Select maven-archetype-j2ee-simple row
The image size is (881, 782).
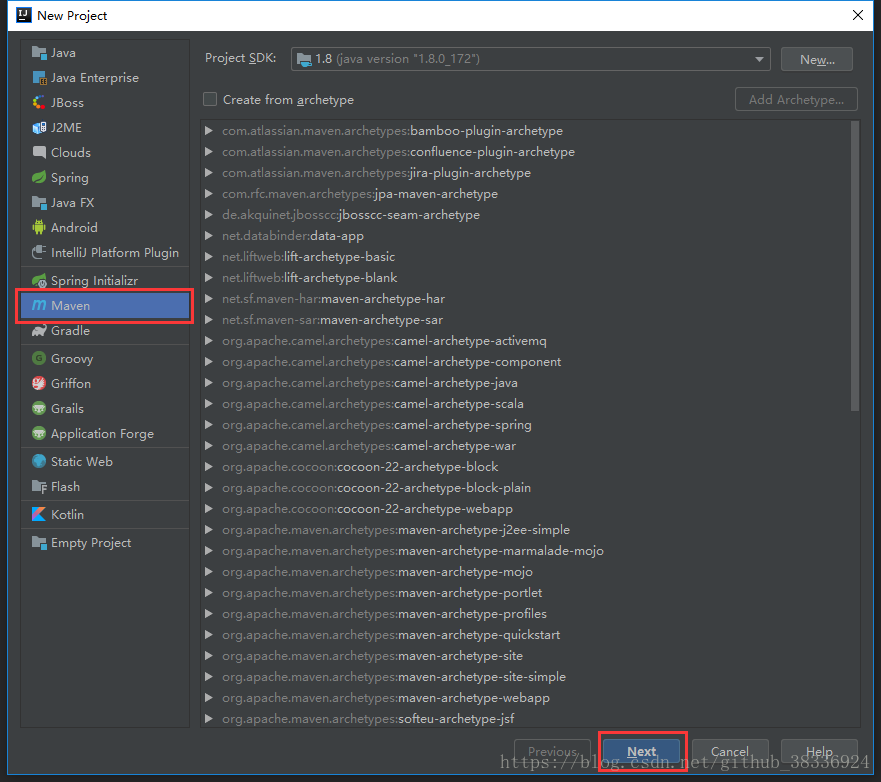tap(530, 530)
